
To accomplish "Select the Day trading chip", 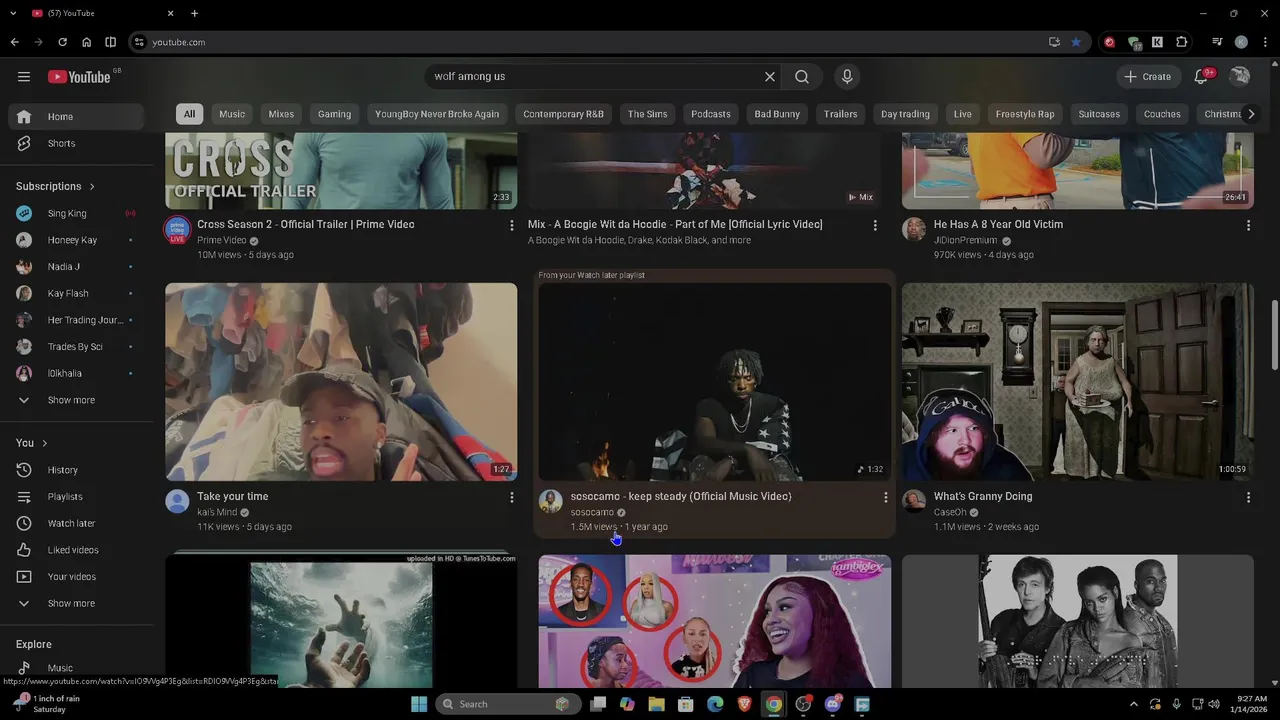I will point(905,114).
